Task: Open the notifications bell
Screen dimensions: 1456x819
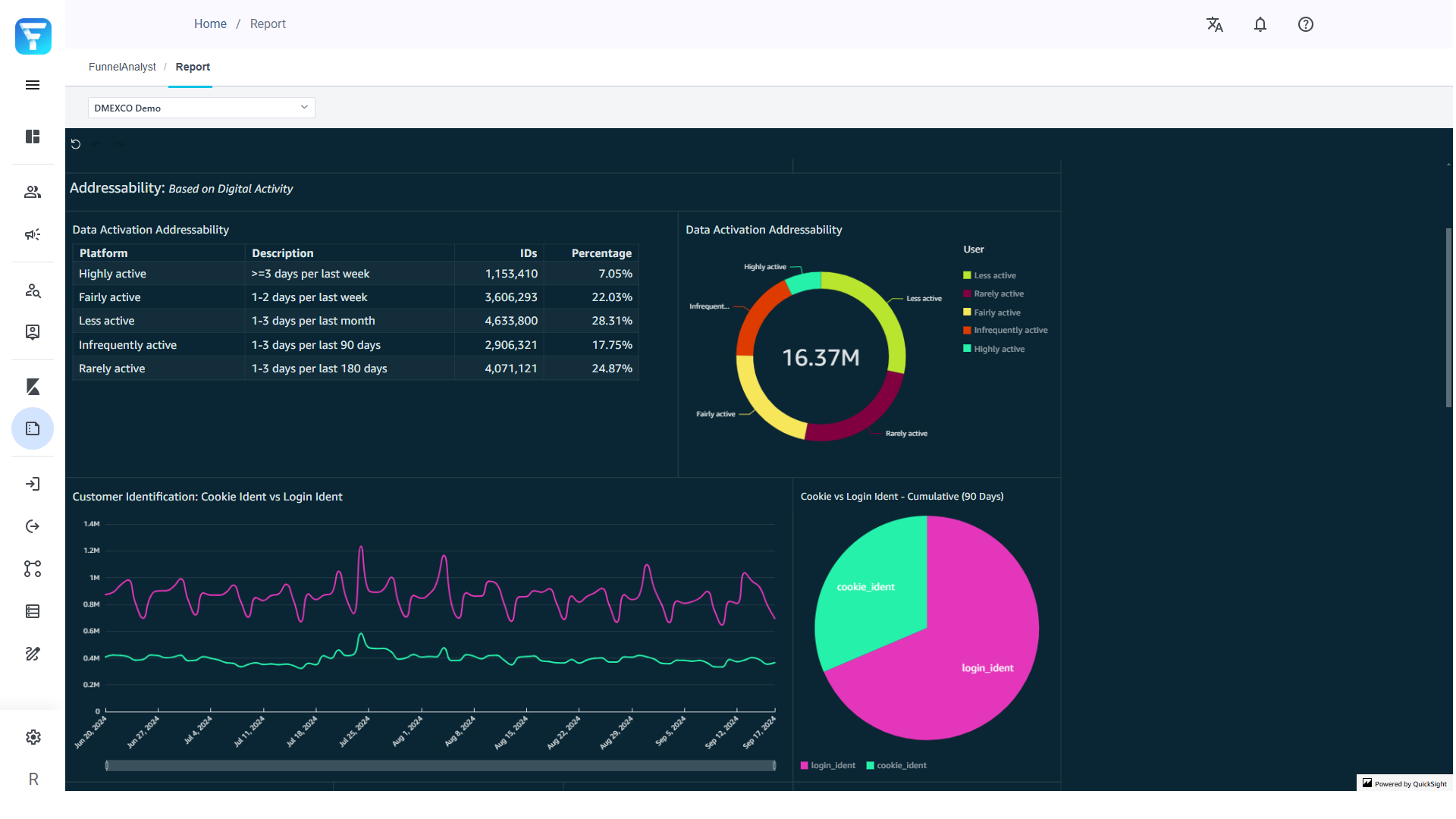Action: (x=1260, y=24)
